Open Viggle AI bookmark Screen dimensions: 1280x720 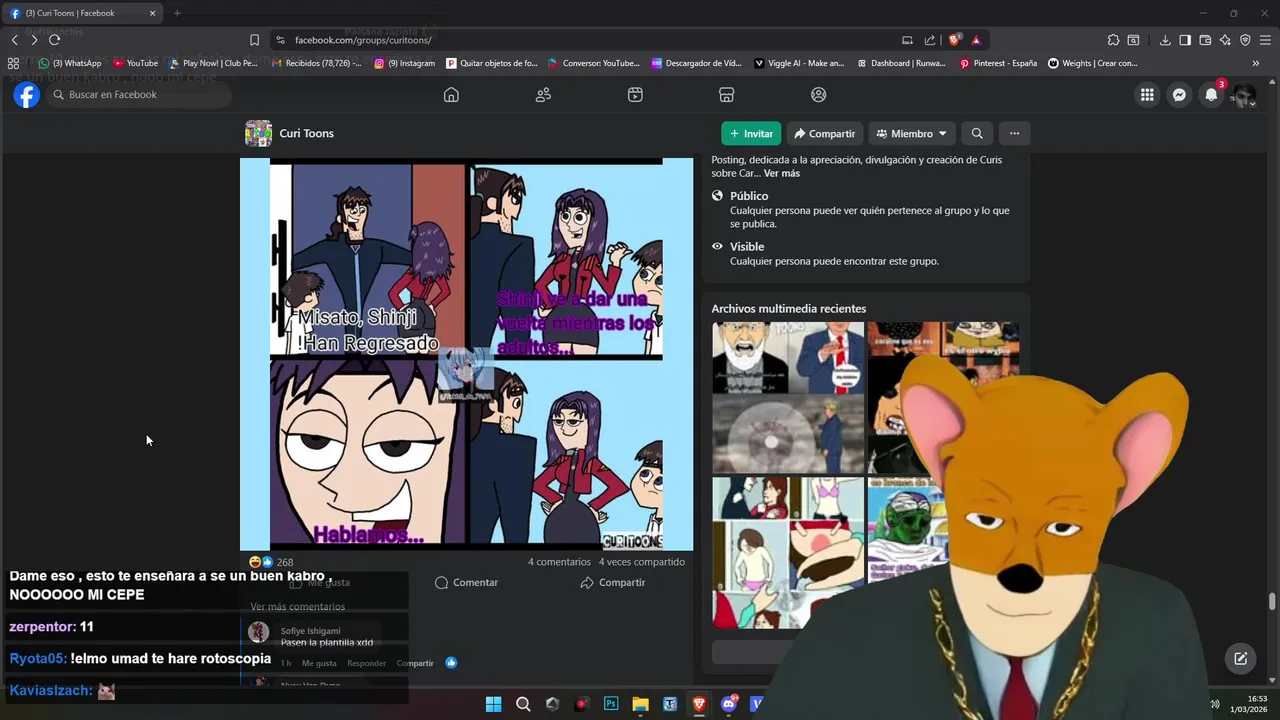pyautogui.click(x=799, y=63)
